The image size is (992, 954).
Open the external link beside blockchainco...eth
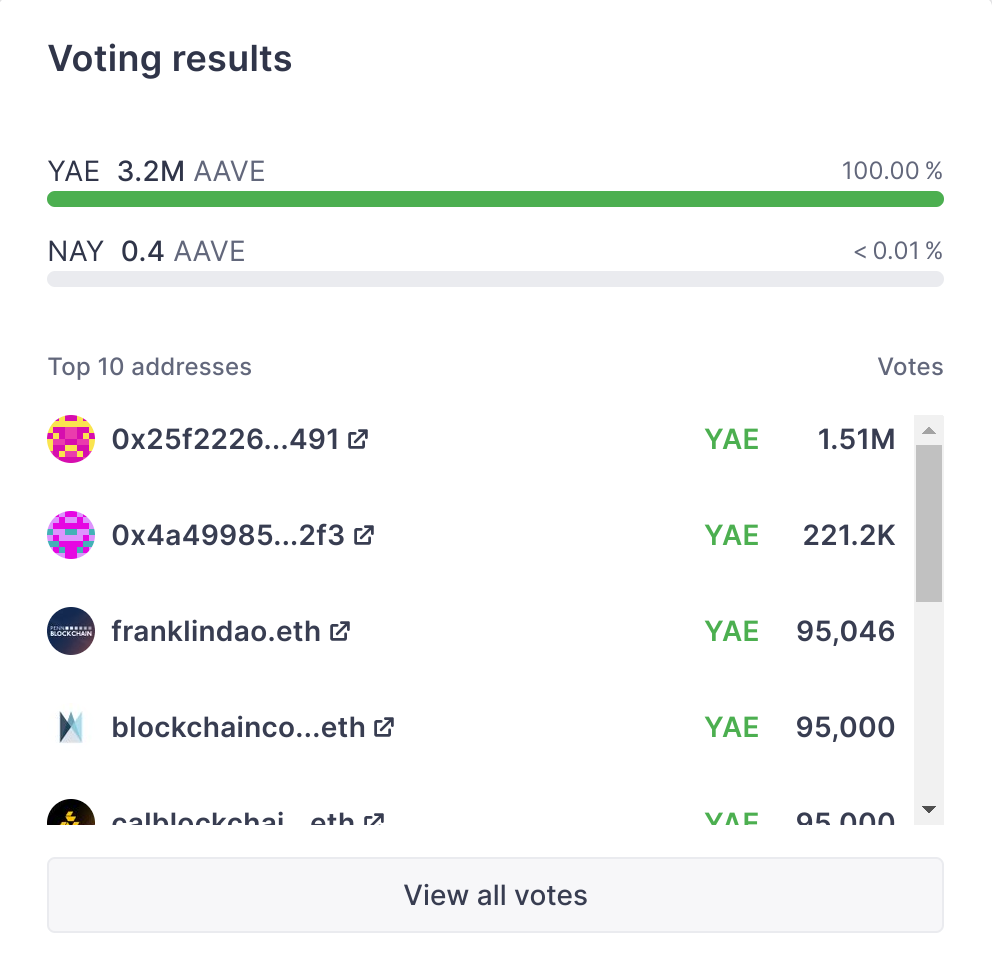tap(383, 728)
